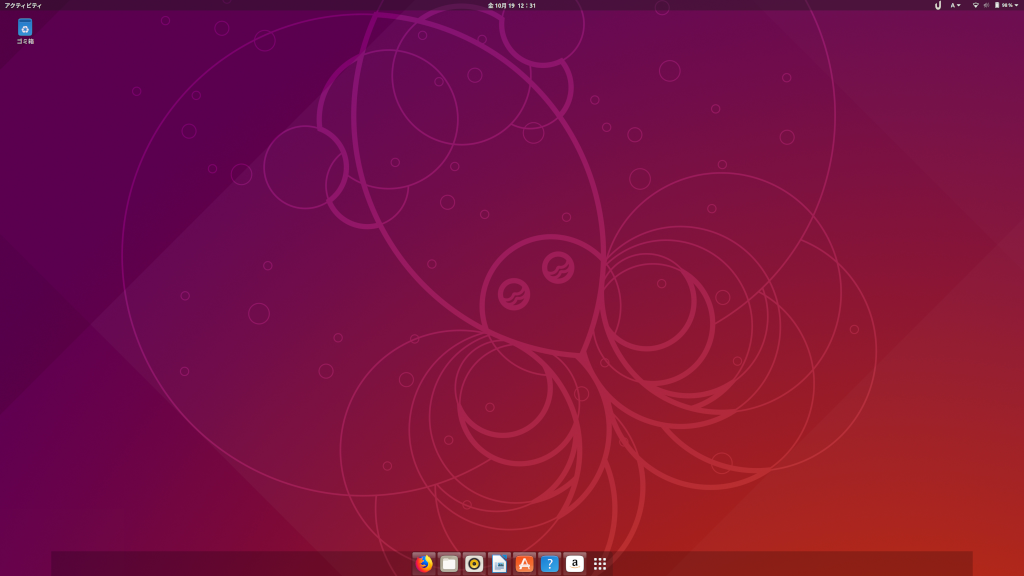The image size is (1024, 576).
Task: Launch LibreOffice Writer from the dock
Action: pos(499,564)
